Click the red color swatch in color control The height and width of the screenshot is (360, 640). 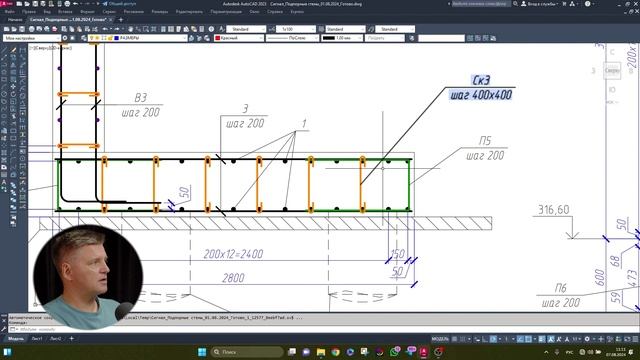coord(218,38)
